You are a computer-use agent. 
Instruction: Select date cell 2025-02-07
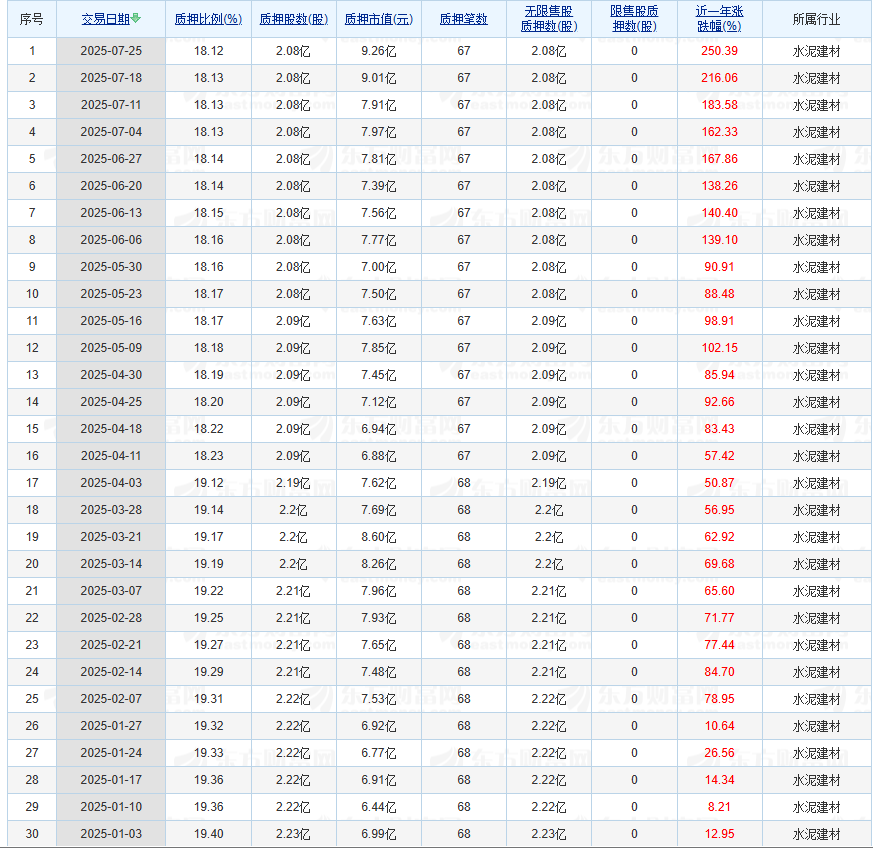(111, 699)
